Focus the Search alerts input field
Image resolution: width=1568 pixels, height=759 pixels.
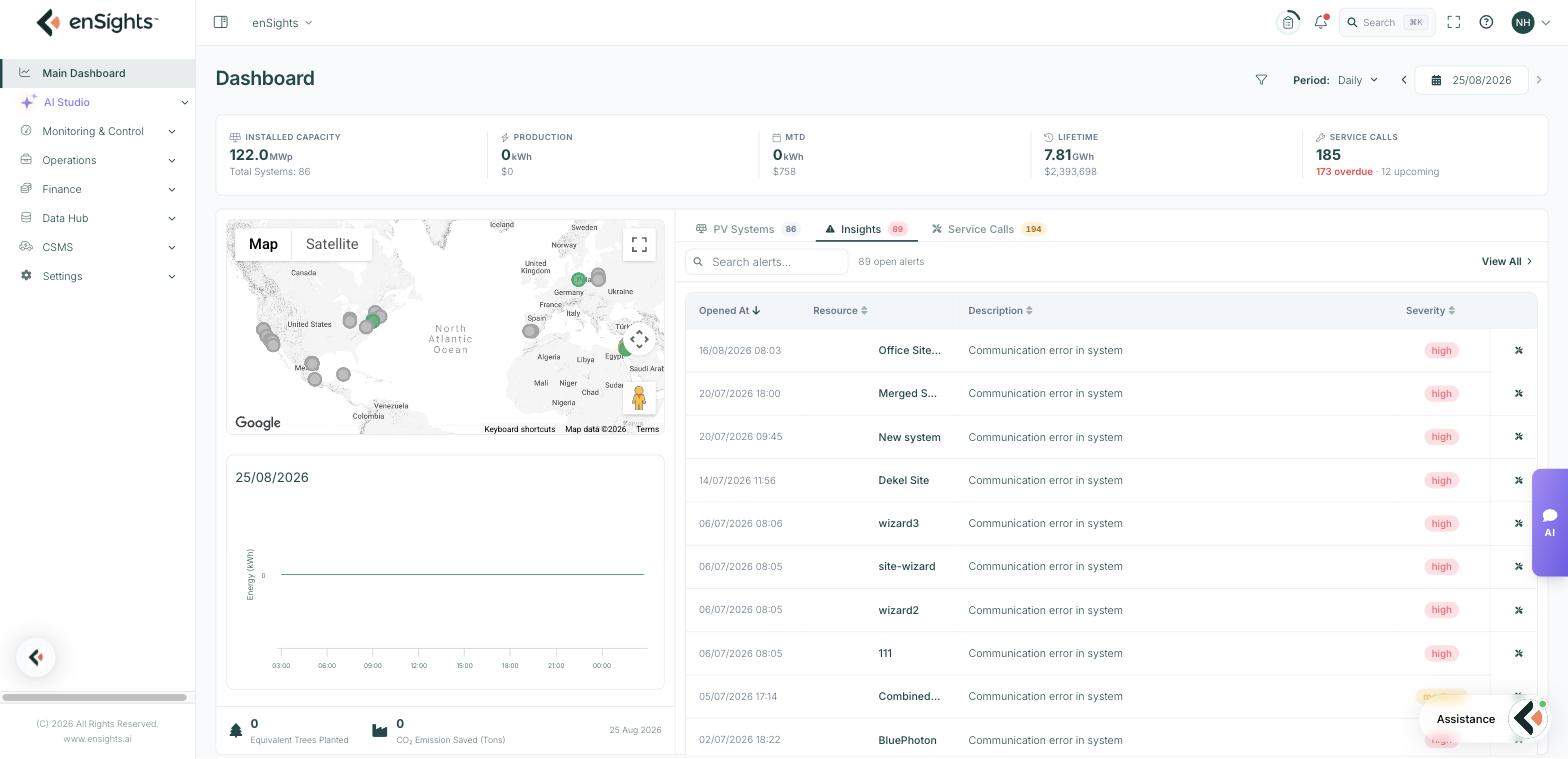coord(767,262)
